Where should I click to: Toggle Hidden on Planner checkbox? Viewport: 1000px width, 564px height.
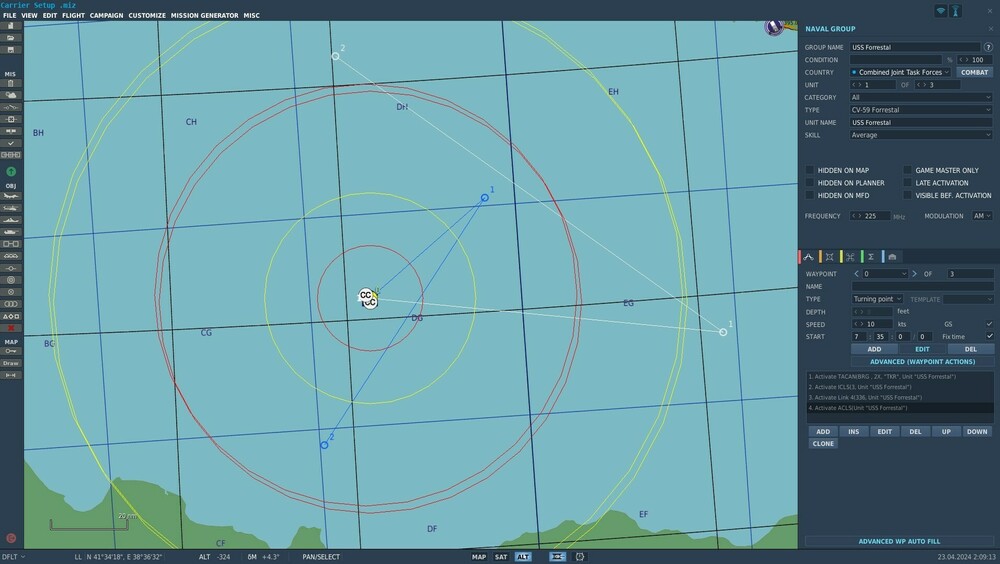coord(809,182)
